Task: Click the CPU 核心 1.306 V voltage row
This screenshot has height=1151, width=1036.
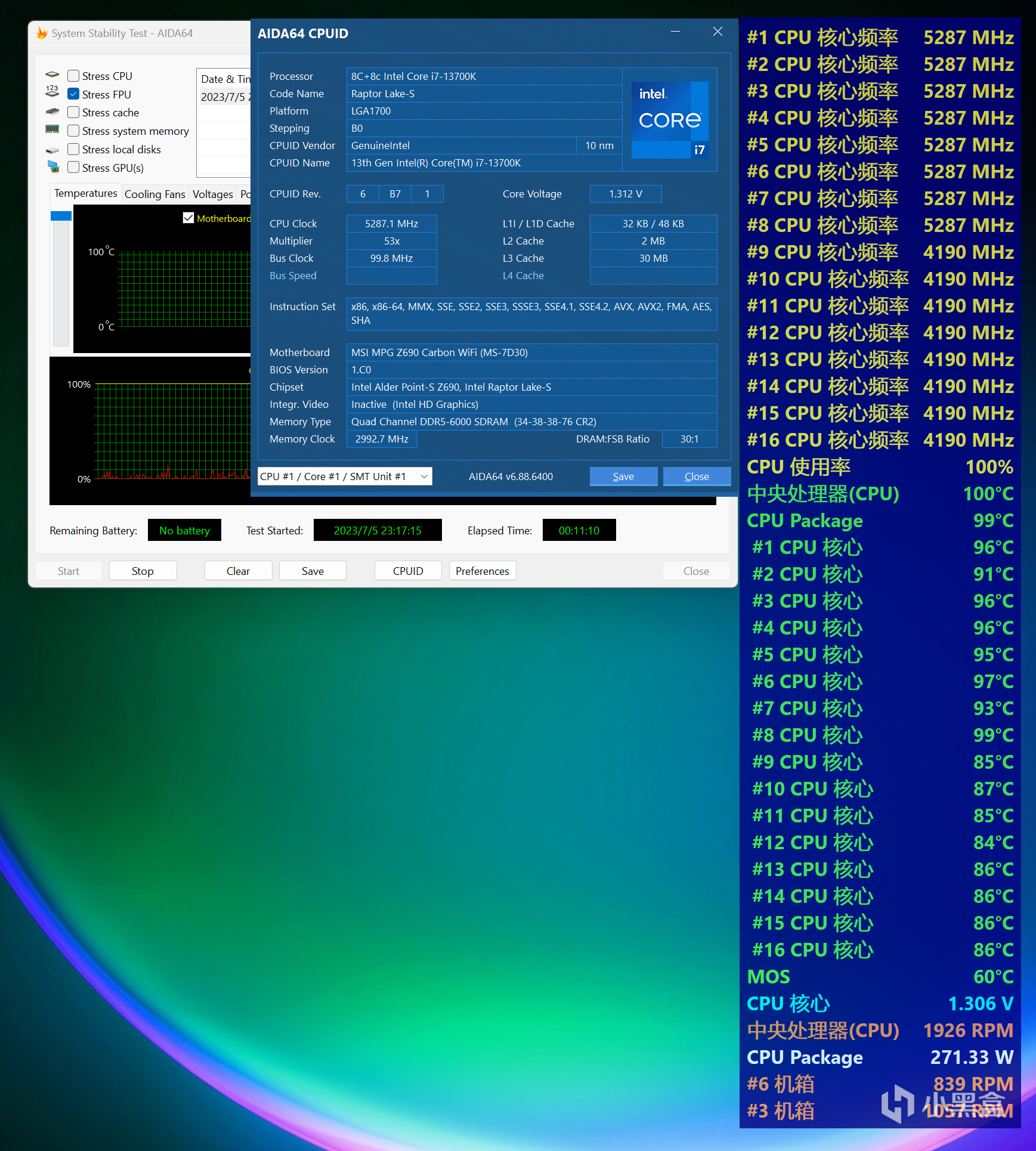Action: pos(880,1004)
